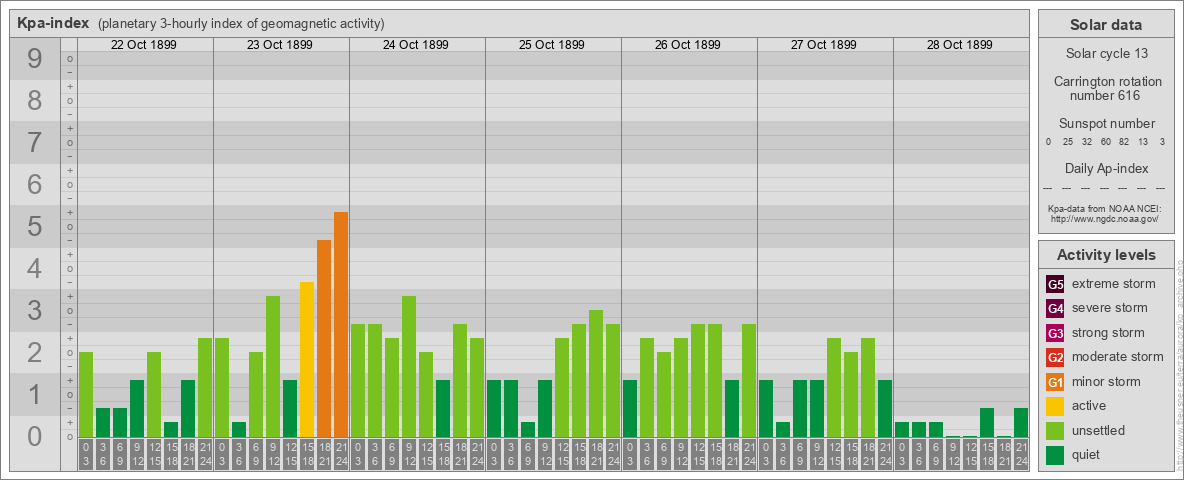Click the 21-24h bar on 28 Oct 1899
Viewport: 1184px width, 480px height.
[1021, 423]
